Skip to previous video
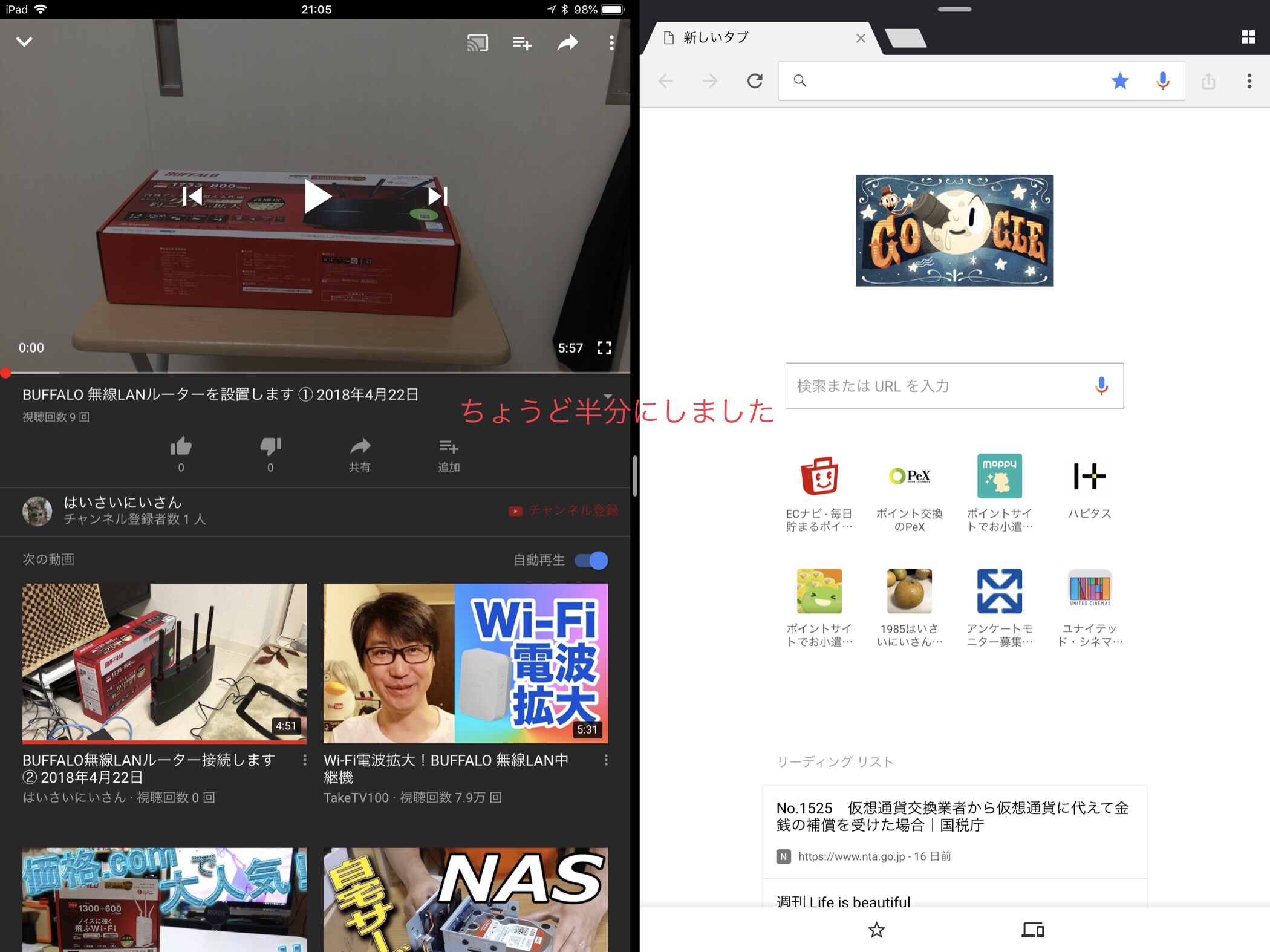1270x952 pixels. [192, 196]
